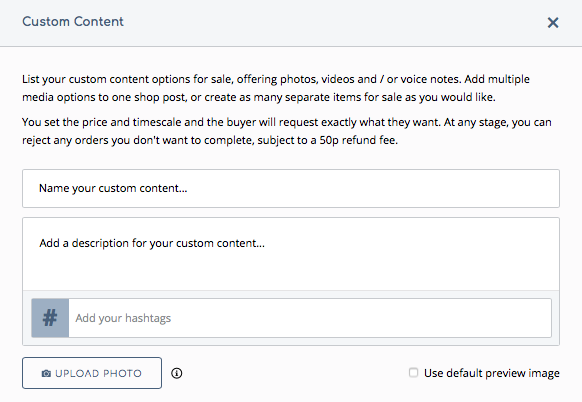Viewport: 582px width, 402px height.
Task: Click the hashtag symbol icon
Action: (50, 318)
